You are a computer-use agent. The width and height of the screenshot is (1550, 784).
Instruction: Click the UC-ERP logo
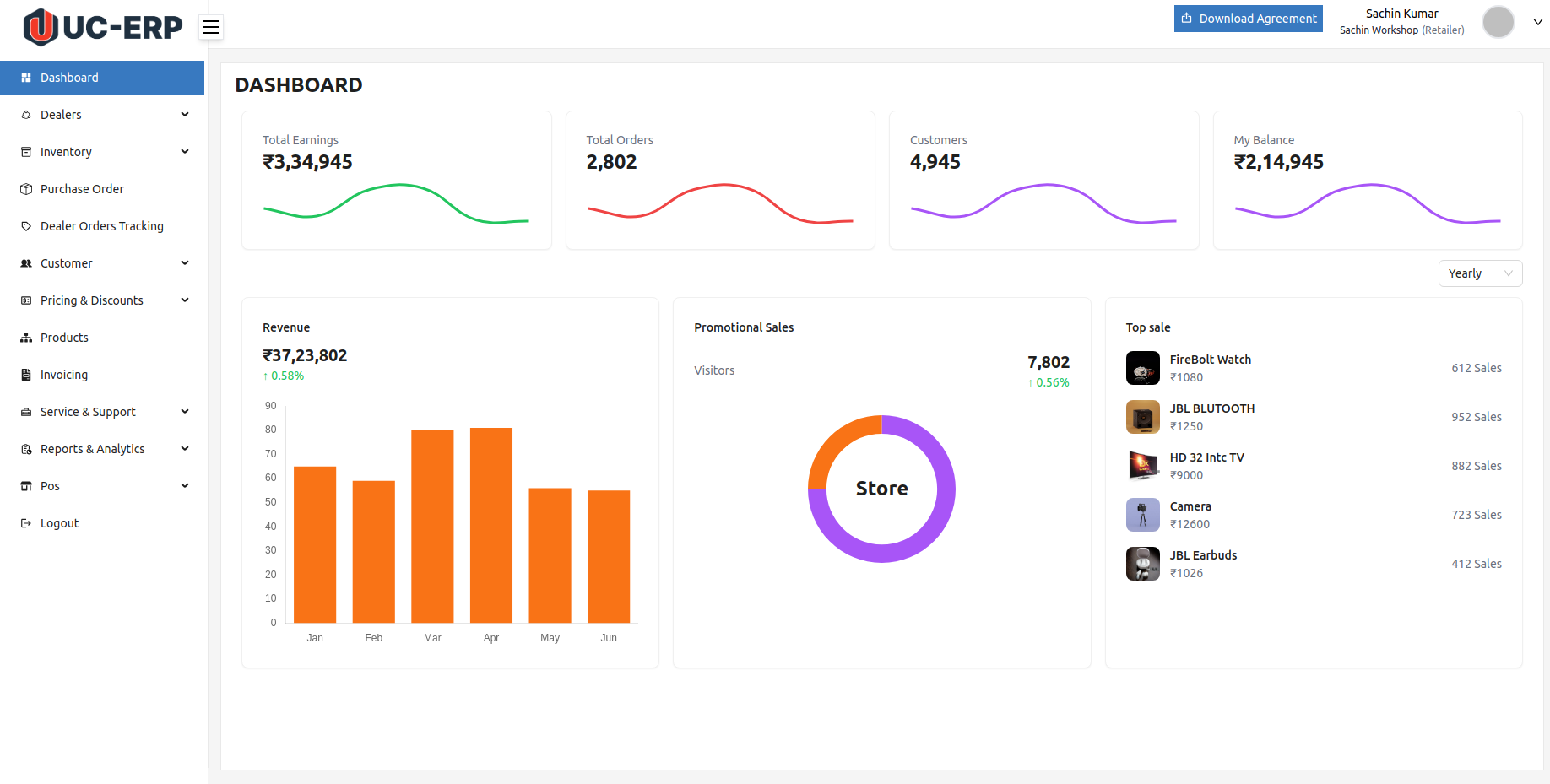click(102, 27)
